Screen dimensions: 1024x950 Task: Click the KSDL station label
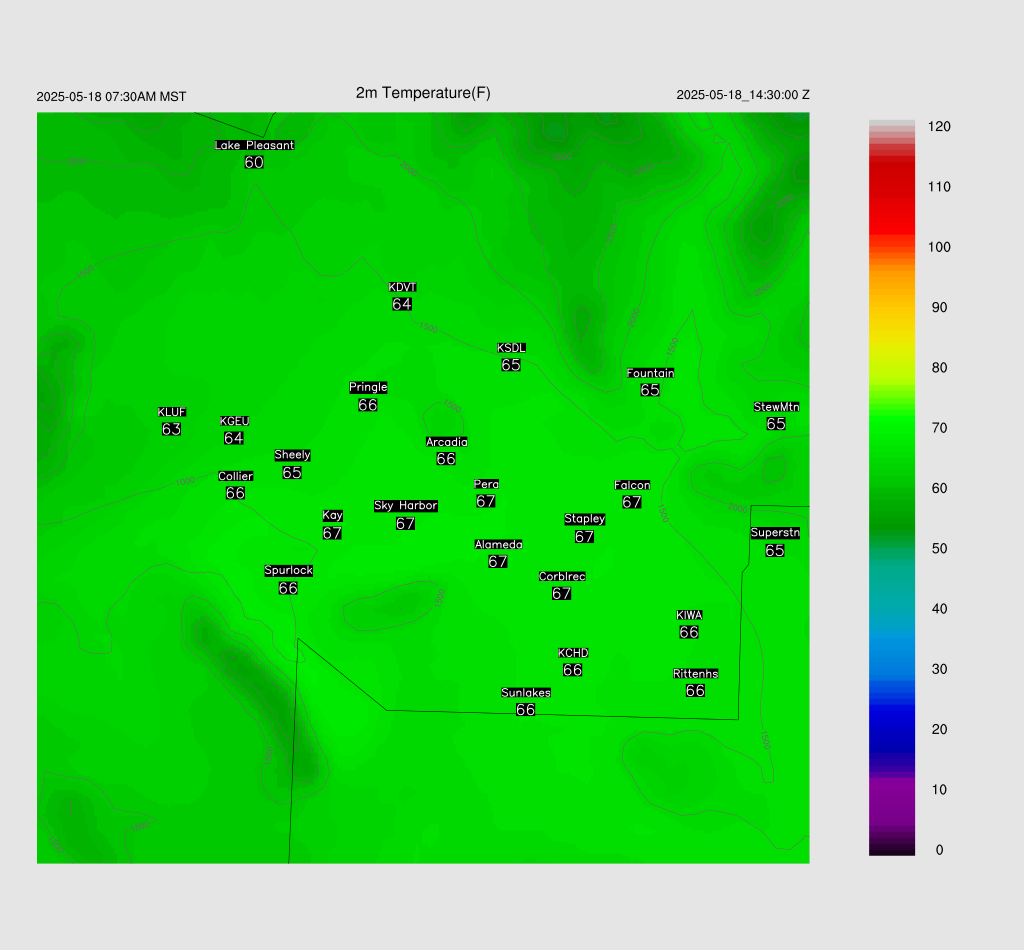(x=511, y=348)
